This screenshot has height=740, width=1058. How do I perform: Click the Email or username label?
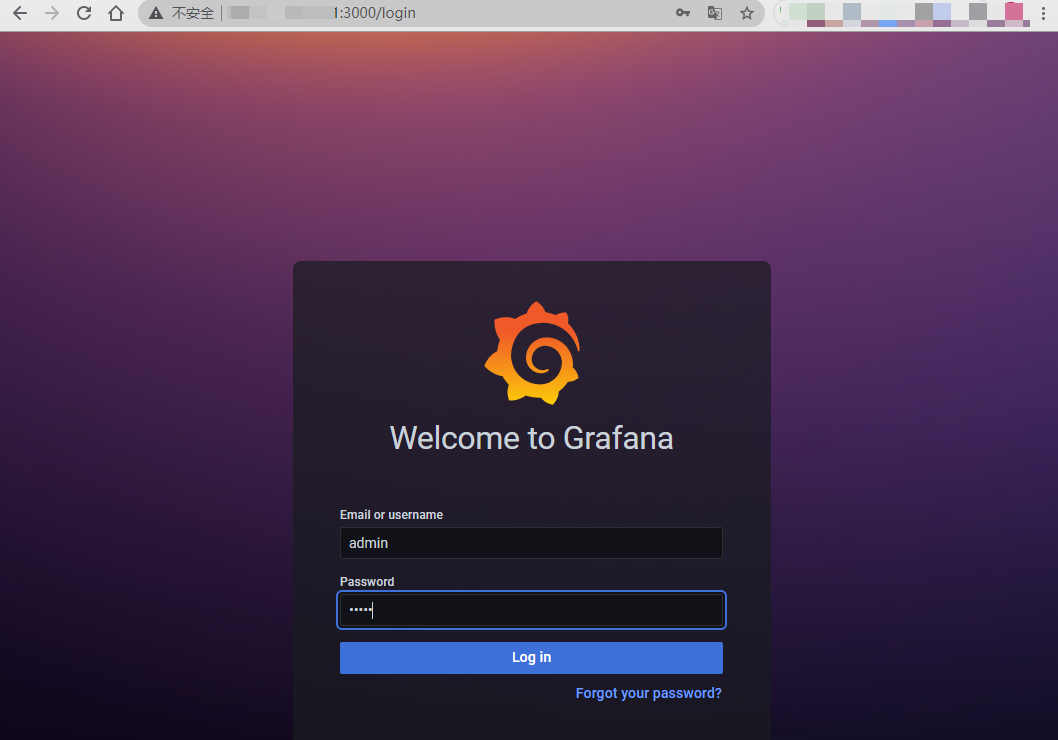tap(391, 515)
